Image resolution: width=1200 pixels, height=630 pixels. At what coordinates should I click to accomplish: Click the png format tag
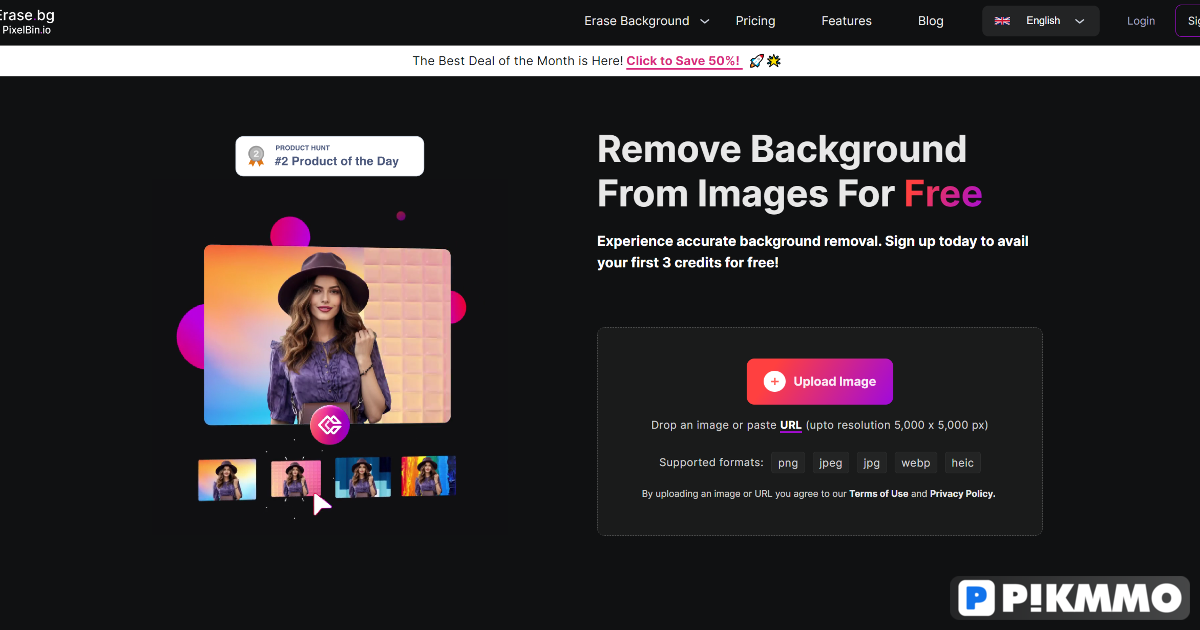(788, 463)
